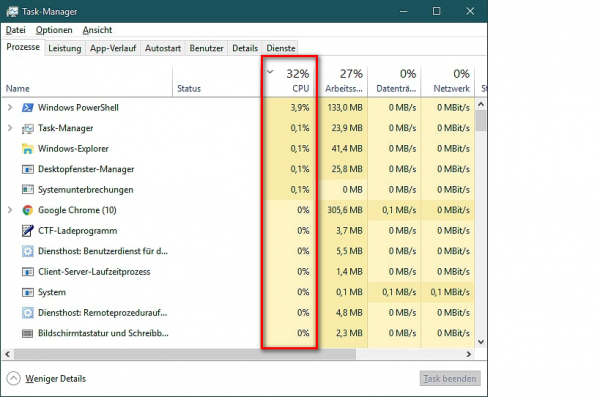This screenshot has width=600, height=397.
Task: Open the Autostart tab
Action: click(x=163, y=48)
